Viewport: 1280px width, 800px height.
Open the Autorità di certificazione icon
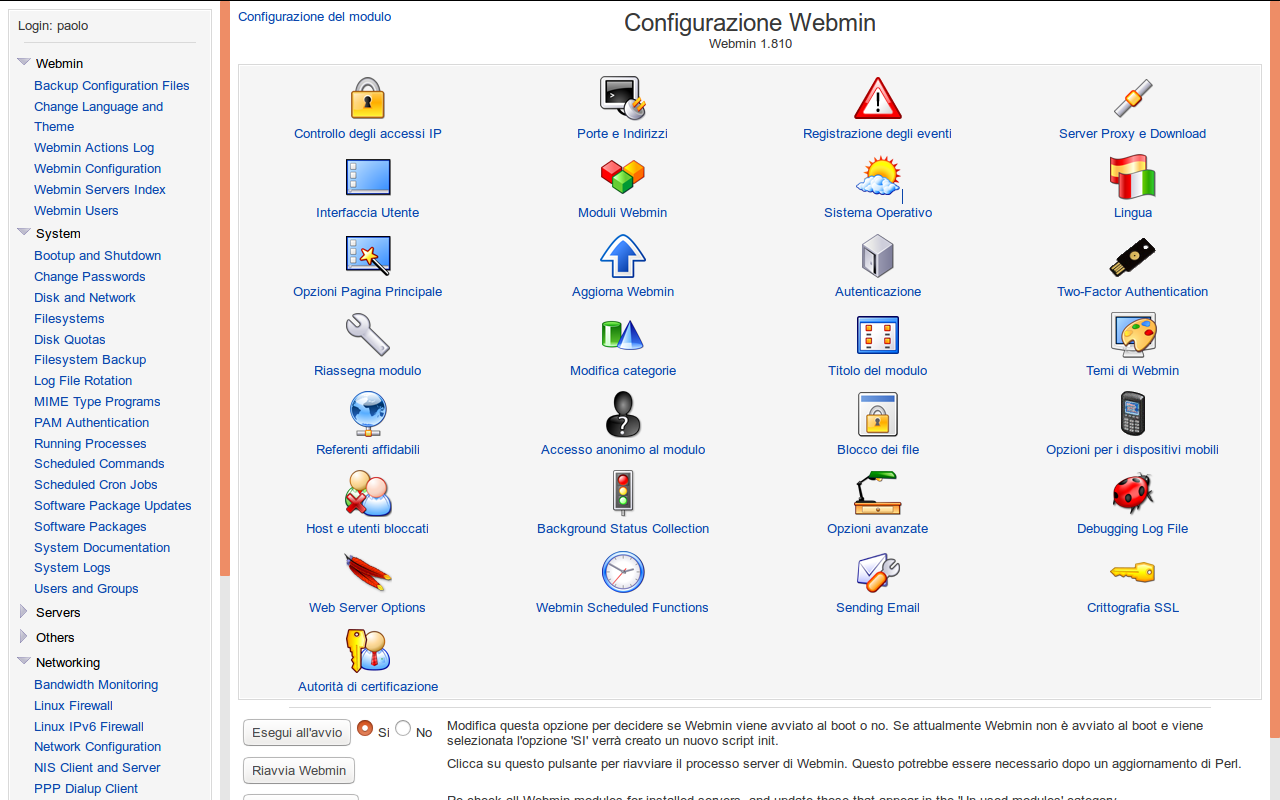(368, 651)
